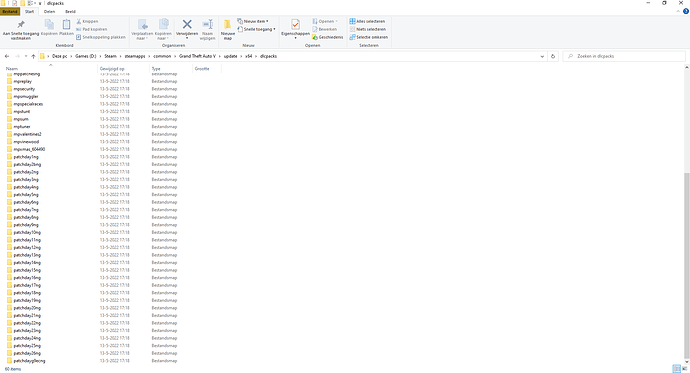Viewport: 690px width, 373px height.
Task: Select Pad kopiëren option
Action: click(92, 29)
